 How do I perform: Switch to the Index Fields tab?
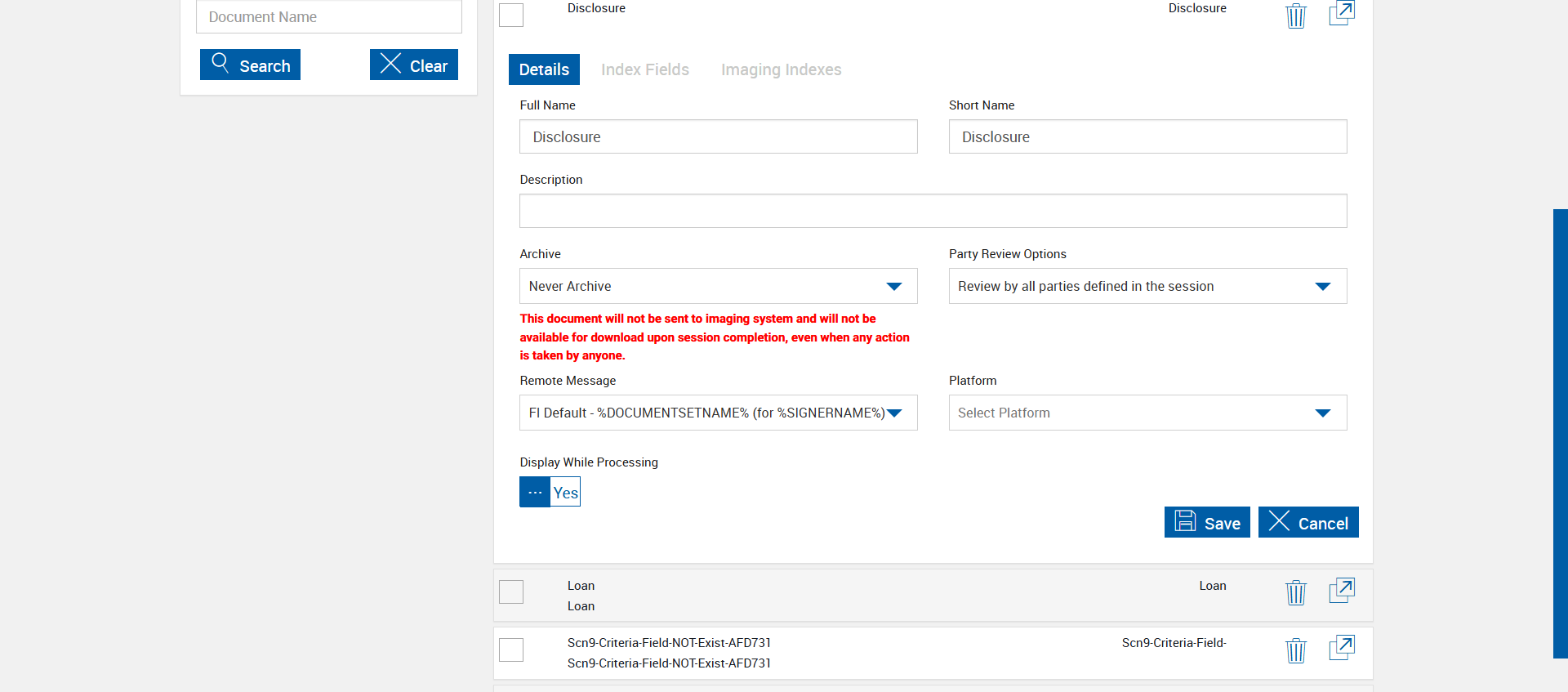(645, 69)
